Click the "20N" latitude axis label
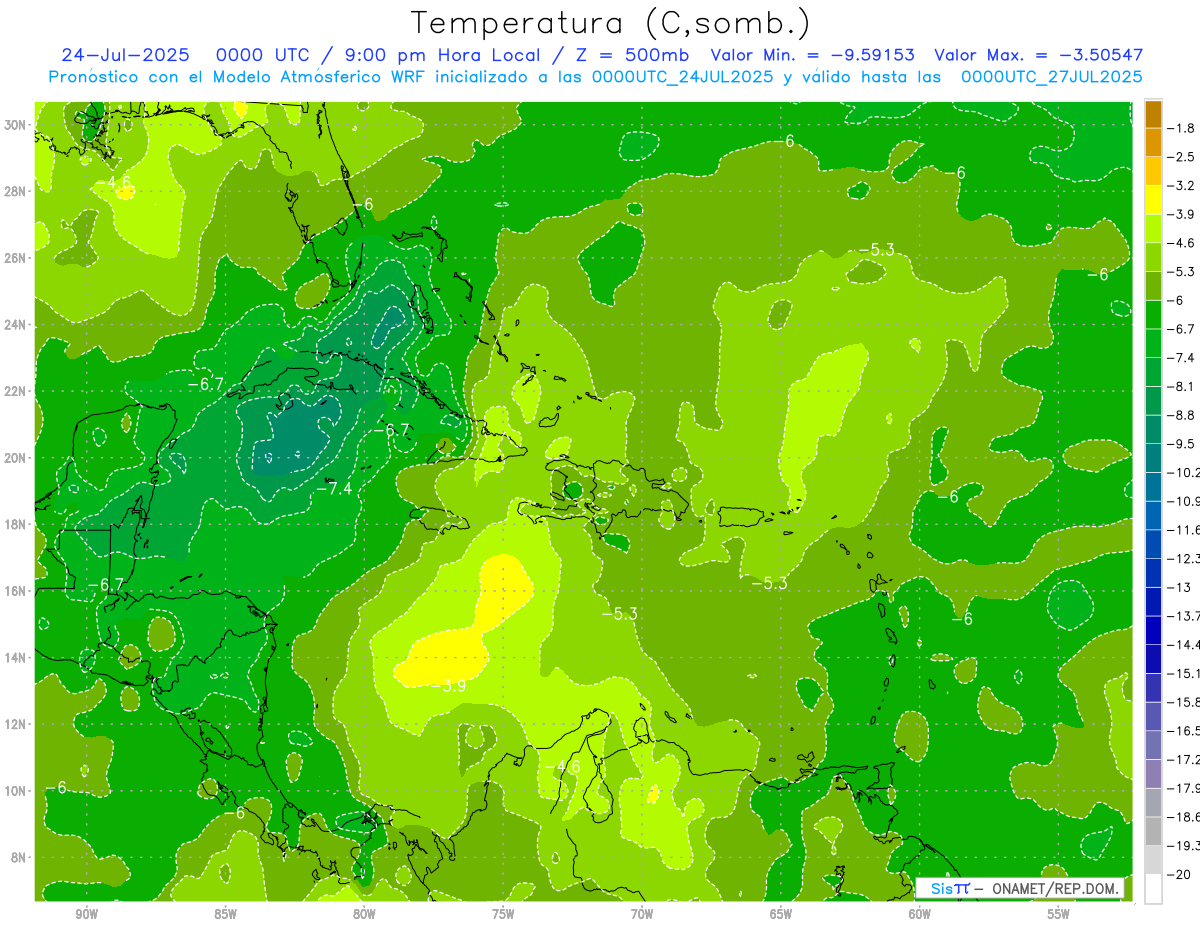1200x927 pixels. coord(17,458)
